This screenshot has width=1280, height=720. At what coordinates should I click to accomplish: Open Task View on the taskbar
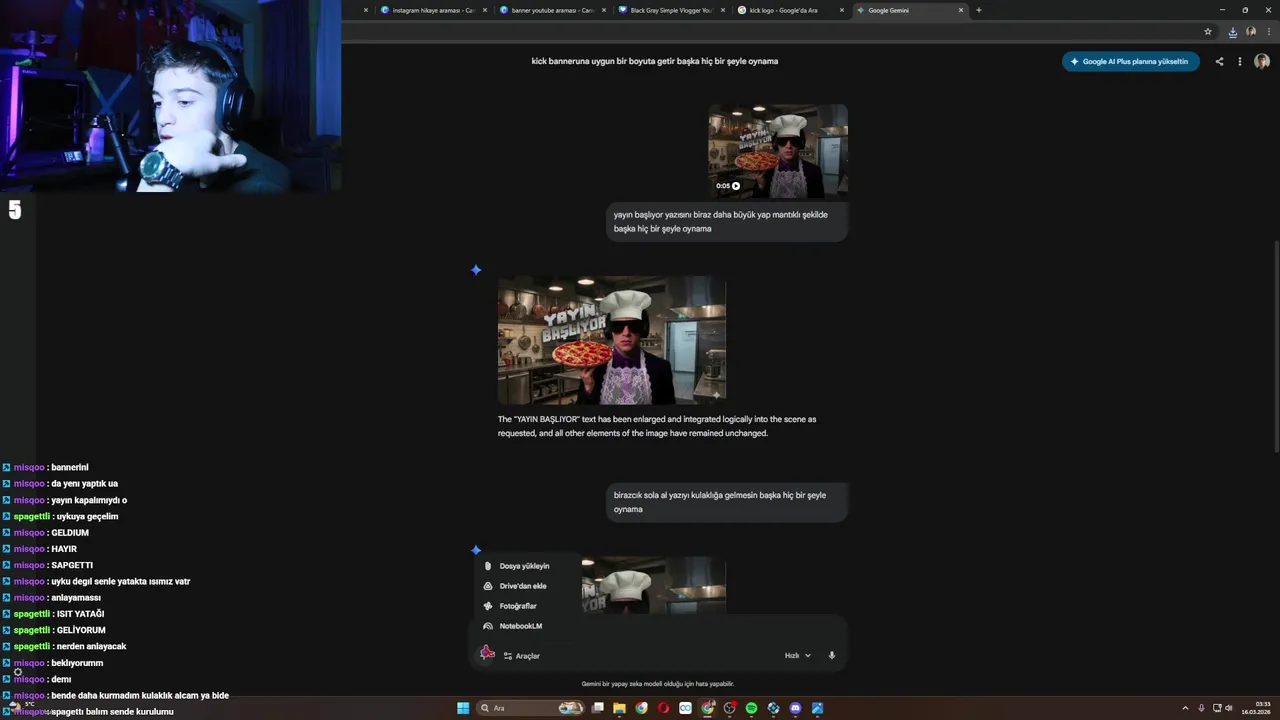597,708
